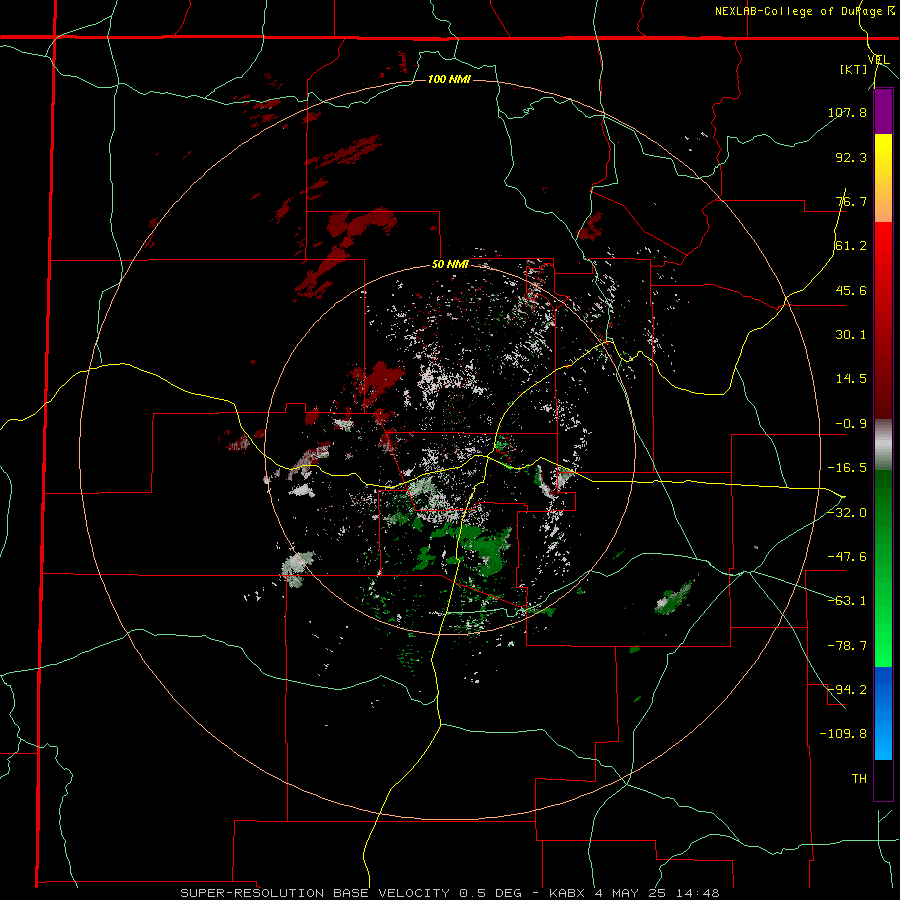Click the purple segment of the color bar
900x900 pixels.
coord(883,111)
